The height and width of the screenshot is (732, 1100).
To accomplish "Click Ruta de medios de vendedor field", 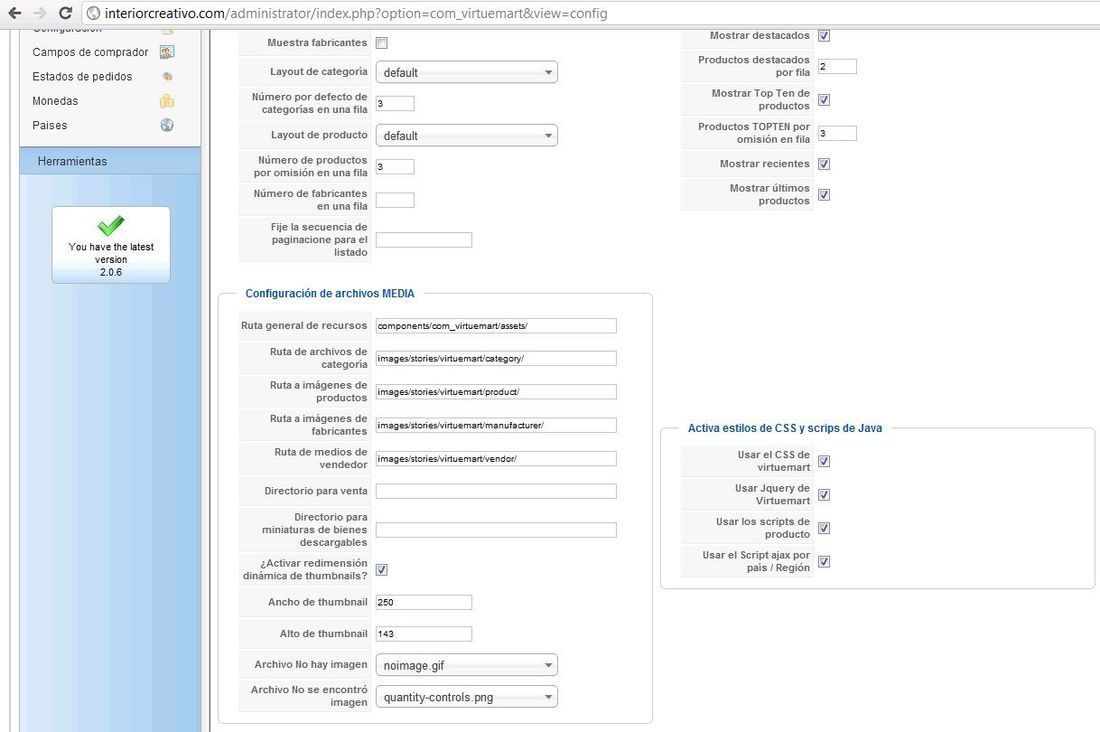I will pyautogui.click(x=496, y=459).
